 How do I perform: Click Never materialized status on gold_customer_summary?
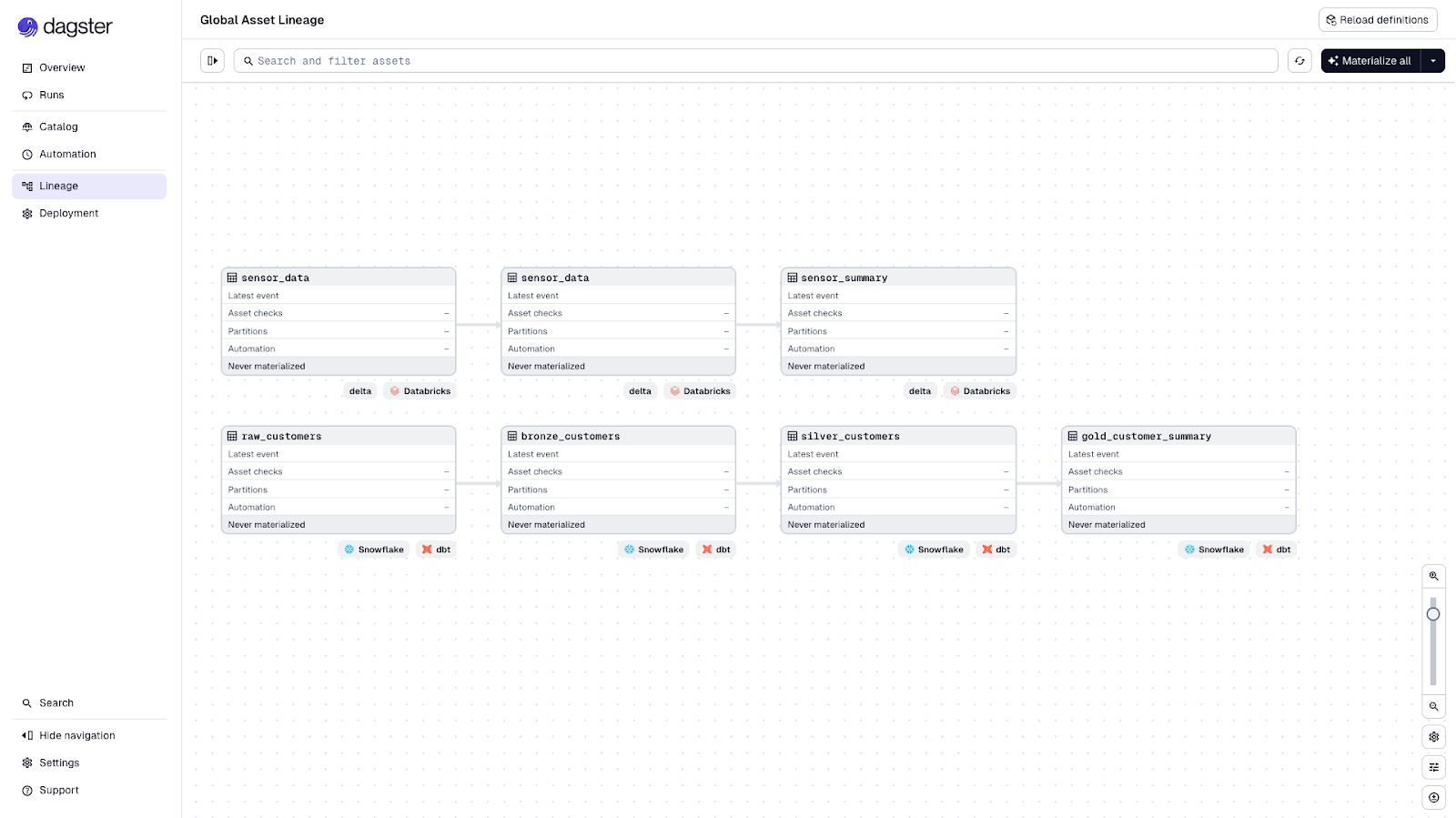tap(1178, 525)
